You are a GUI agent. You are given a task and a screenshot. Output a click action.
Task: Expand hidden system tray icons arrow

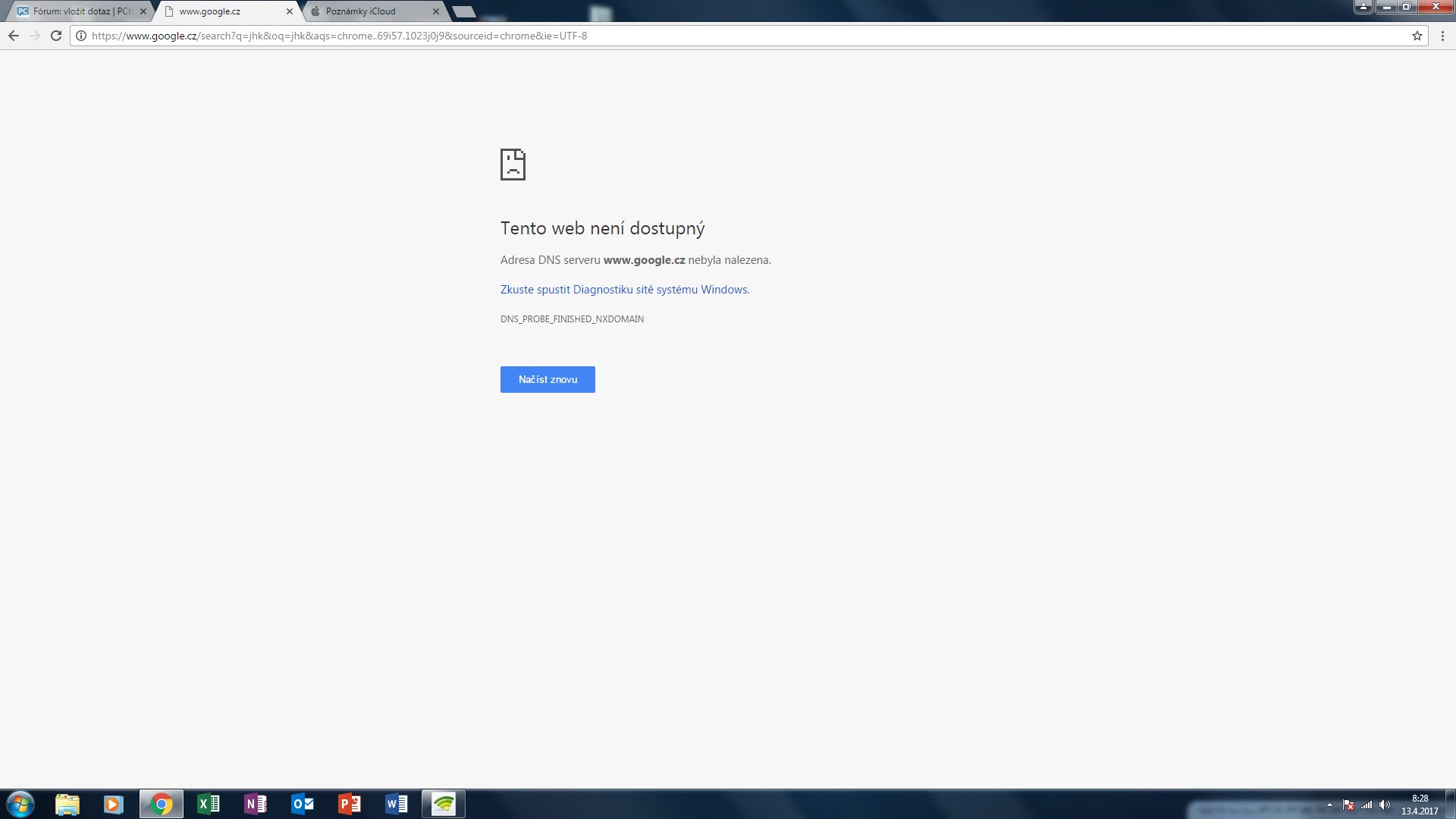1329,805
